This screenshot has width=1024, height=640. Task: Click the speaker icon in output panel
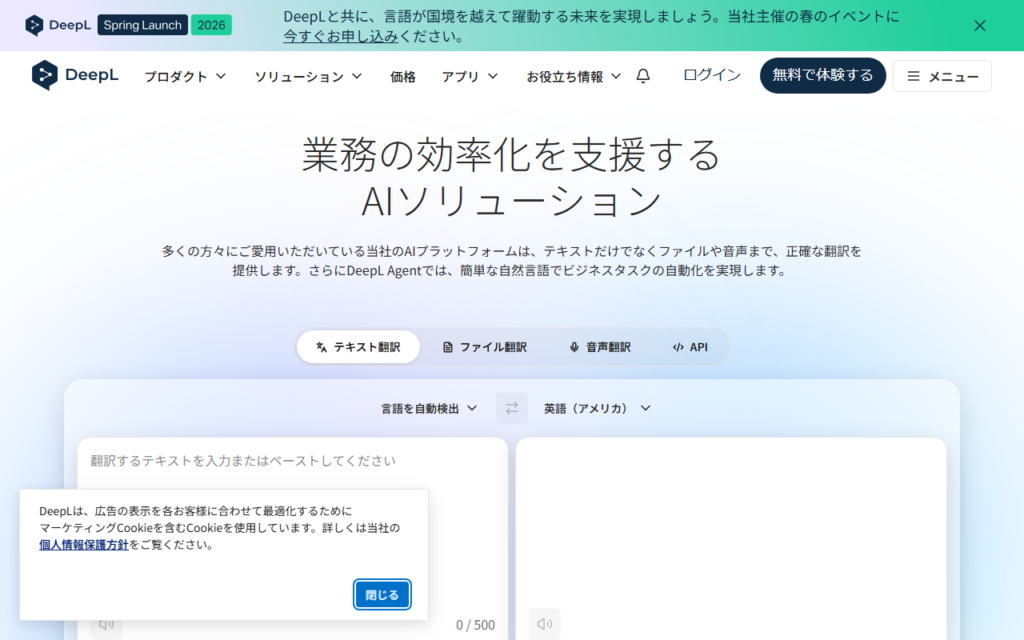pos(545,624)
